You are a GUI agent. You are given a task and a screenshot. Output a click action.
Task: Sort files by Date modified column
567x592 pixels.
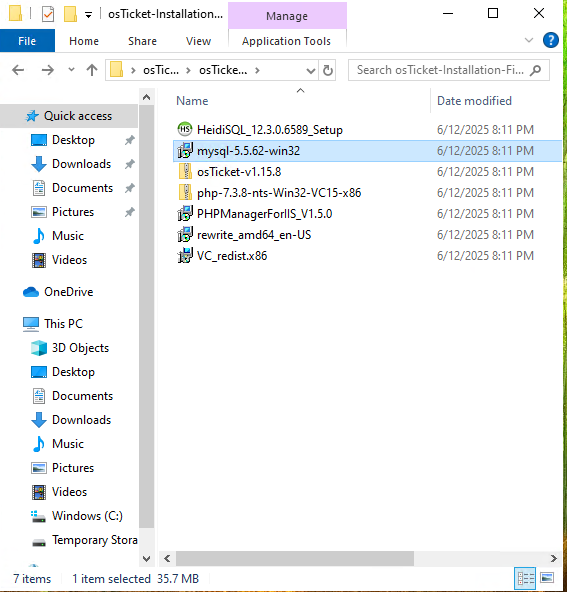(474, 101)
